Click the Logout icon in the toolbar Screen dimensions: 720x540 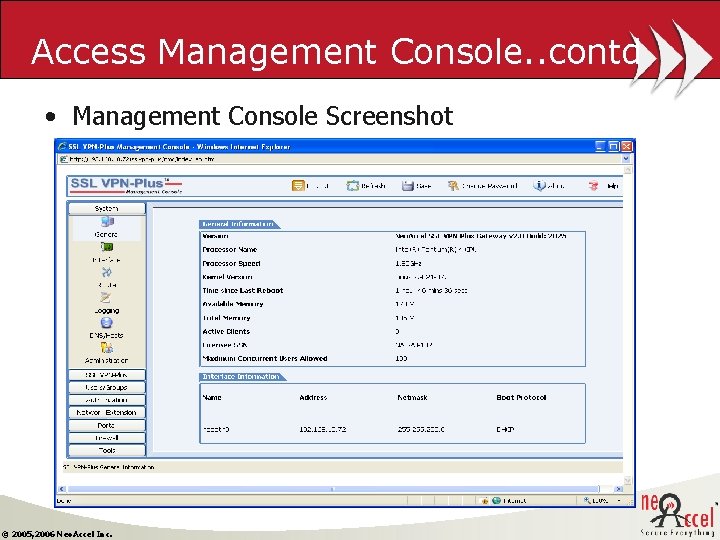point(298,186)
